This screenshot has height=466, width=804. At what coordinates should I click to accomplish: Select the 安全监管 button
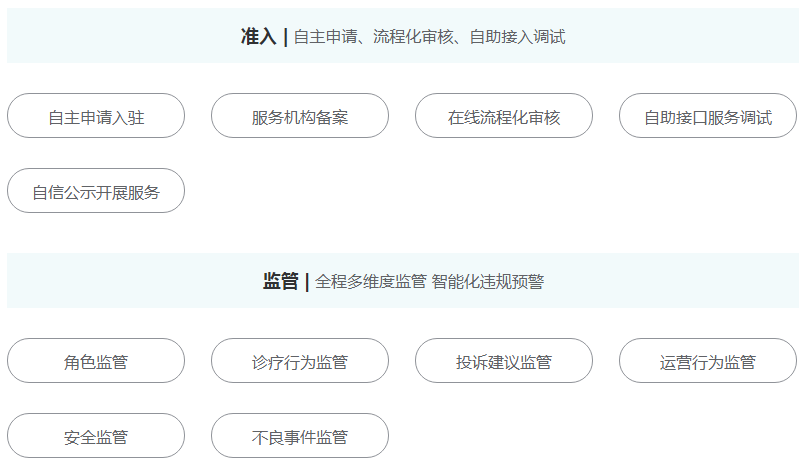(x=96, y=436)
